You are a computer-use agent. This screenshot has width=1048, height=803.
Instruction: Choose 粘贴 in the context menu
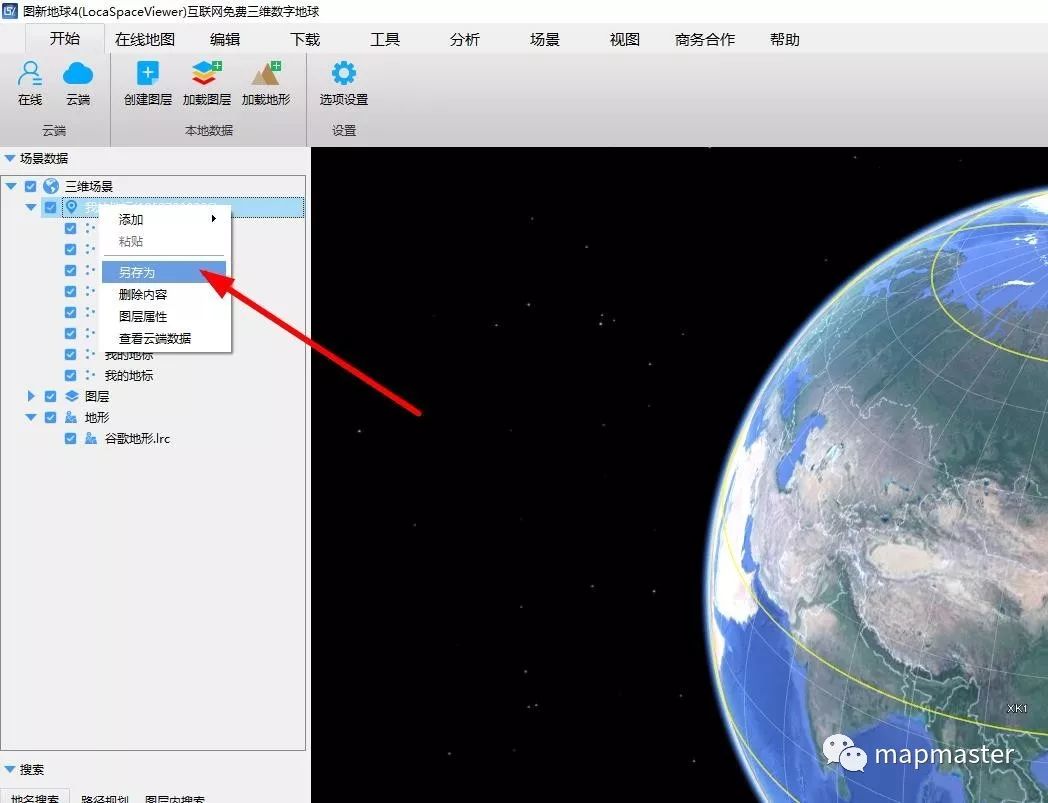[x=164, y=241]
